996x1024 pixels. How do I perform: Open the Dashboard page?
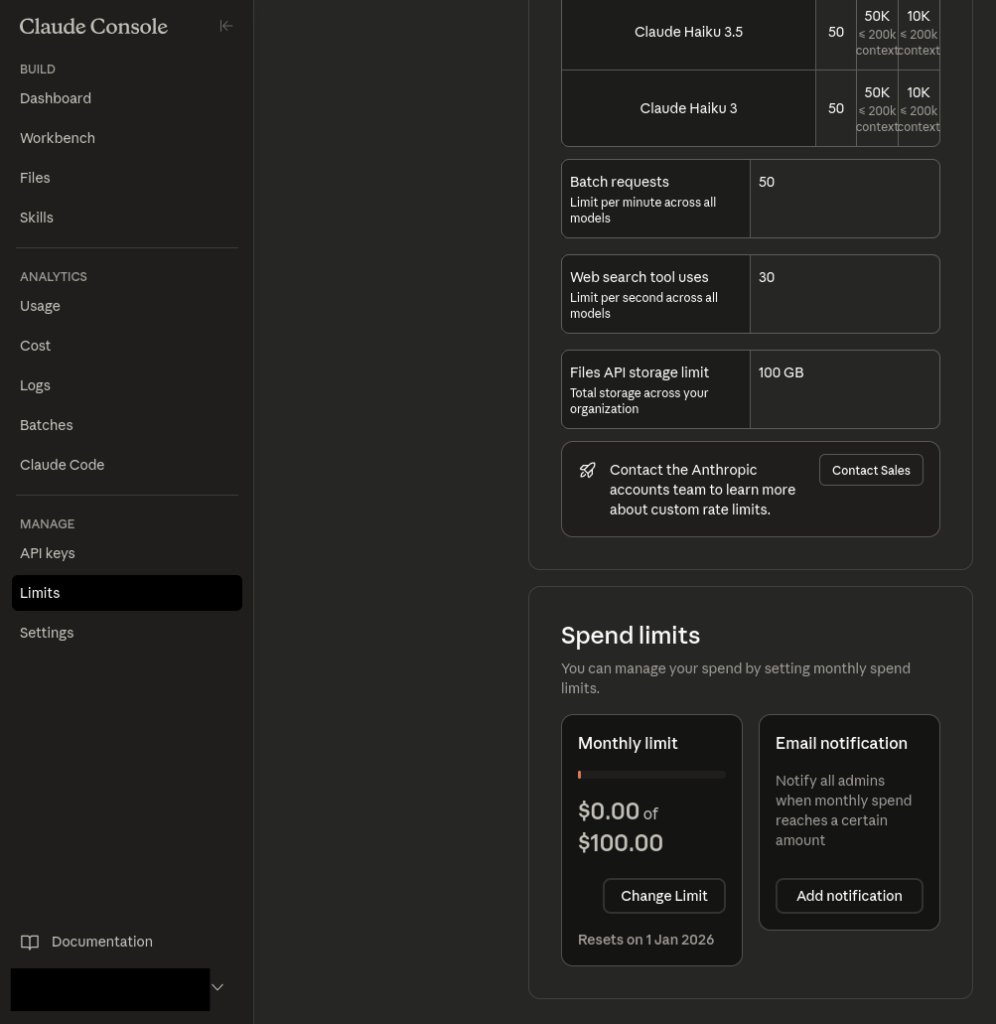[x=56, y=98]
